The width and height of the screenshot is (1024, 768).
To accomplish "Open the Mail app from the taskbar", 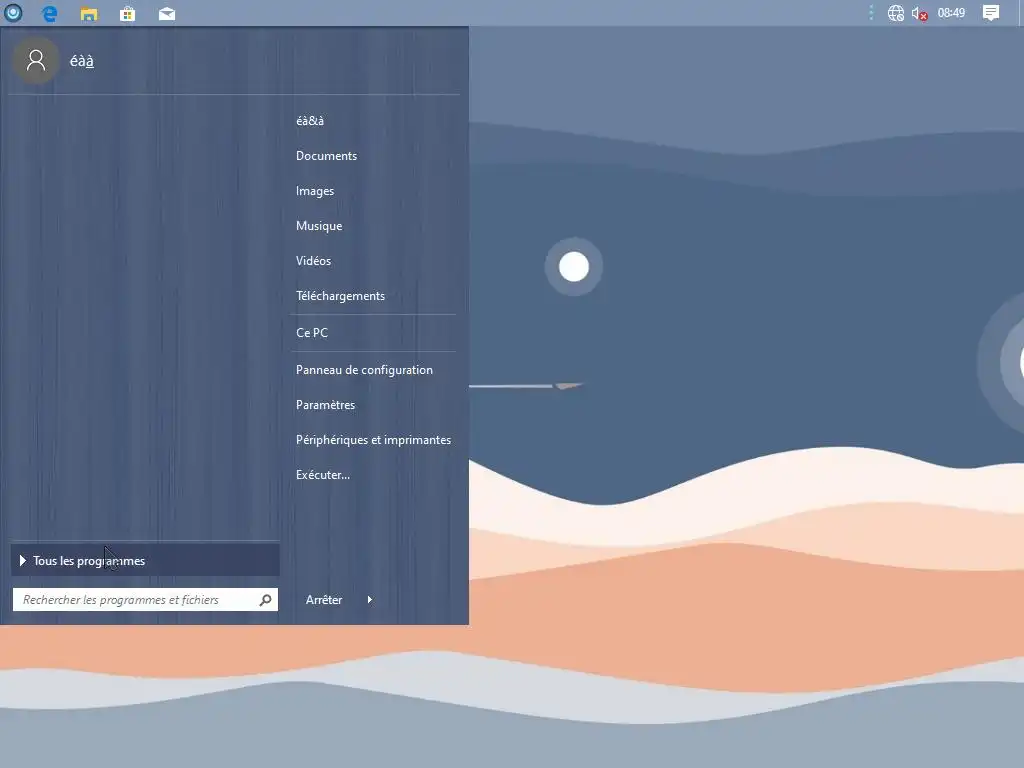I will pos(167,14).
